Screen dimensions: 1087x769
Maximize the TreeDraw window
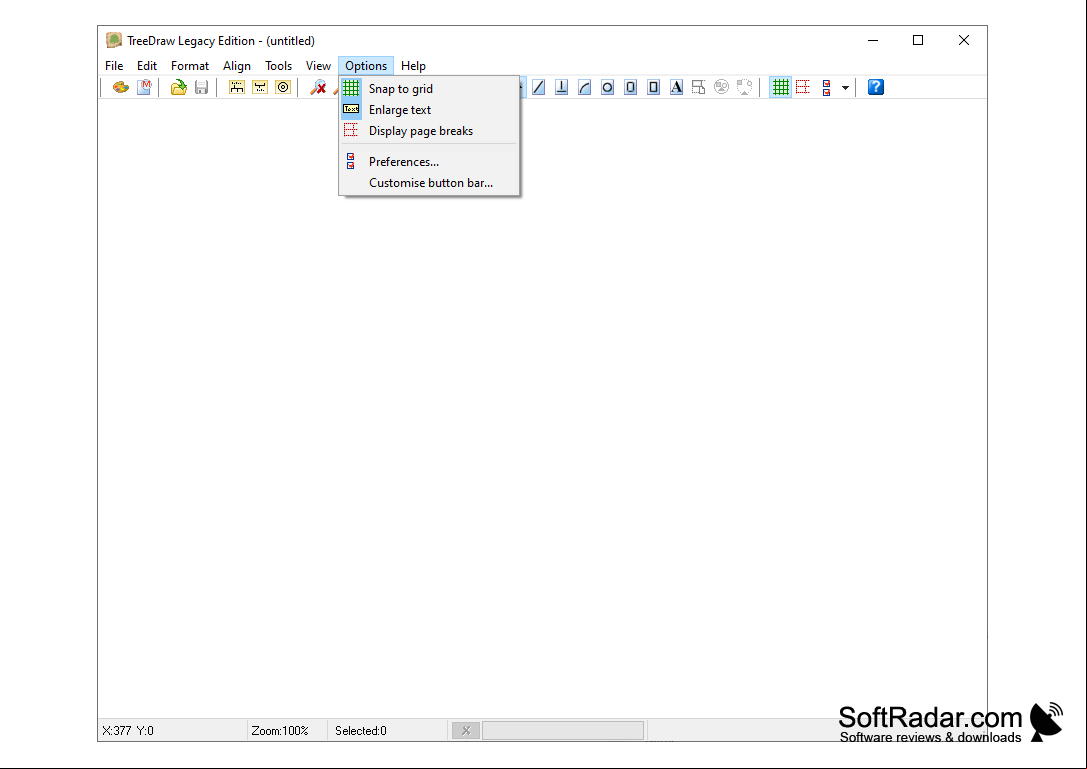click(918, 40)
